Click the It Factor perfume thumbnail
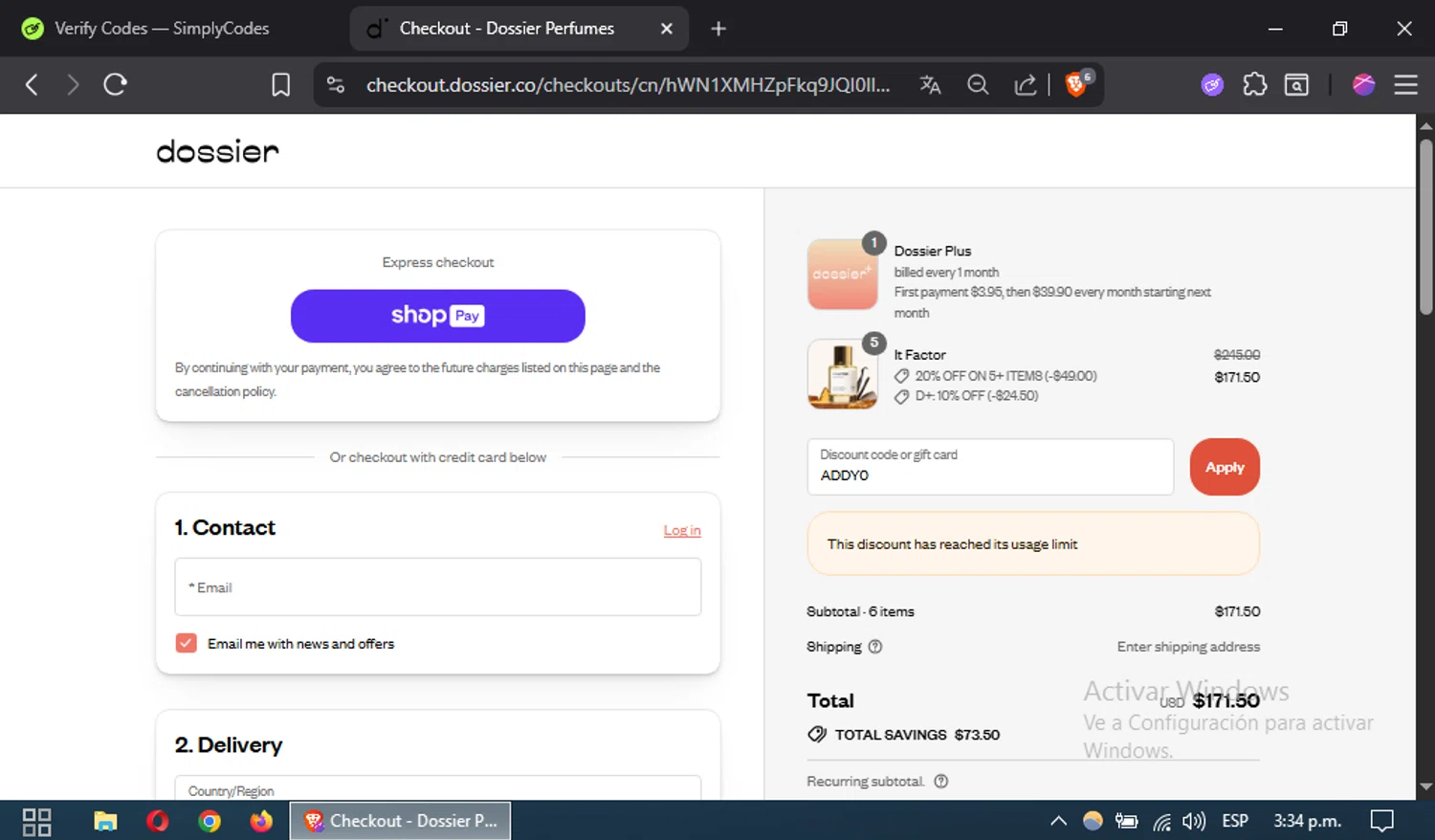Image resolution: width=1435 pixels, height=840 pixels. (x=843, y=374)
